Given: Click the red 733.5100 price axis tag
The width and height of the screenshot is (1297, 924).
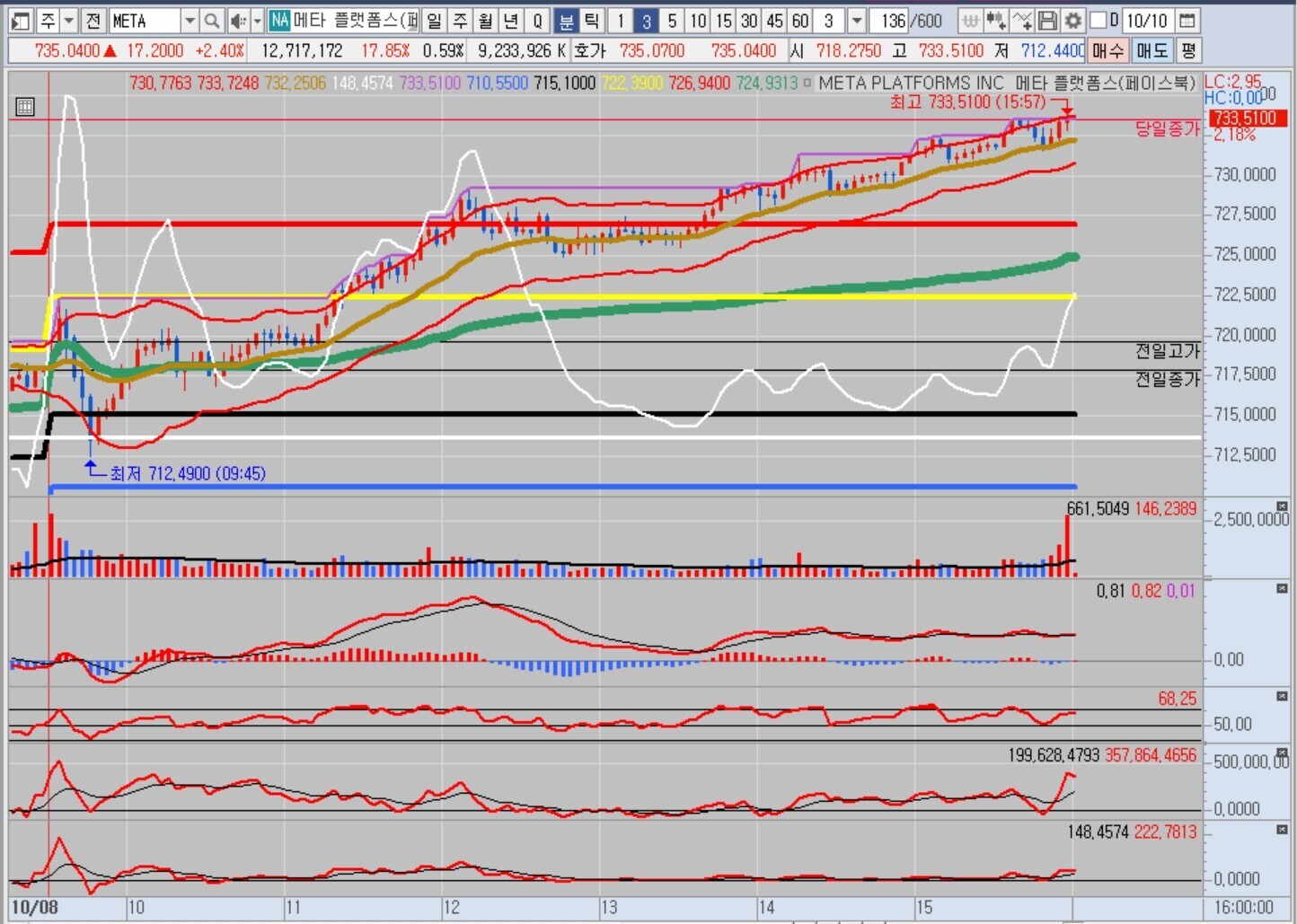Looking at the screenshot, I should [x=1247, y=118].
